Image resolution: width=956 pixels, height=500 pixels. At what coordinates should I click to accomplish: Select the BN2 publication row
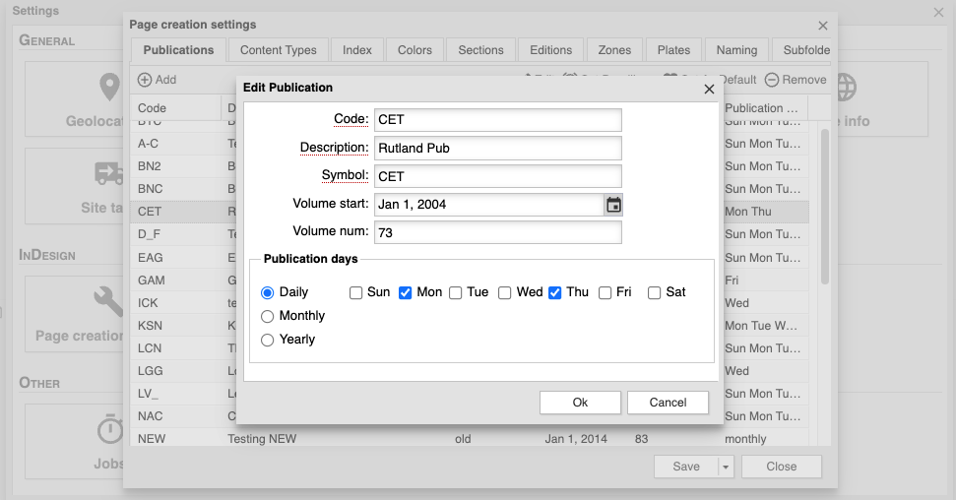tap(469, 166)
